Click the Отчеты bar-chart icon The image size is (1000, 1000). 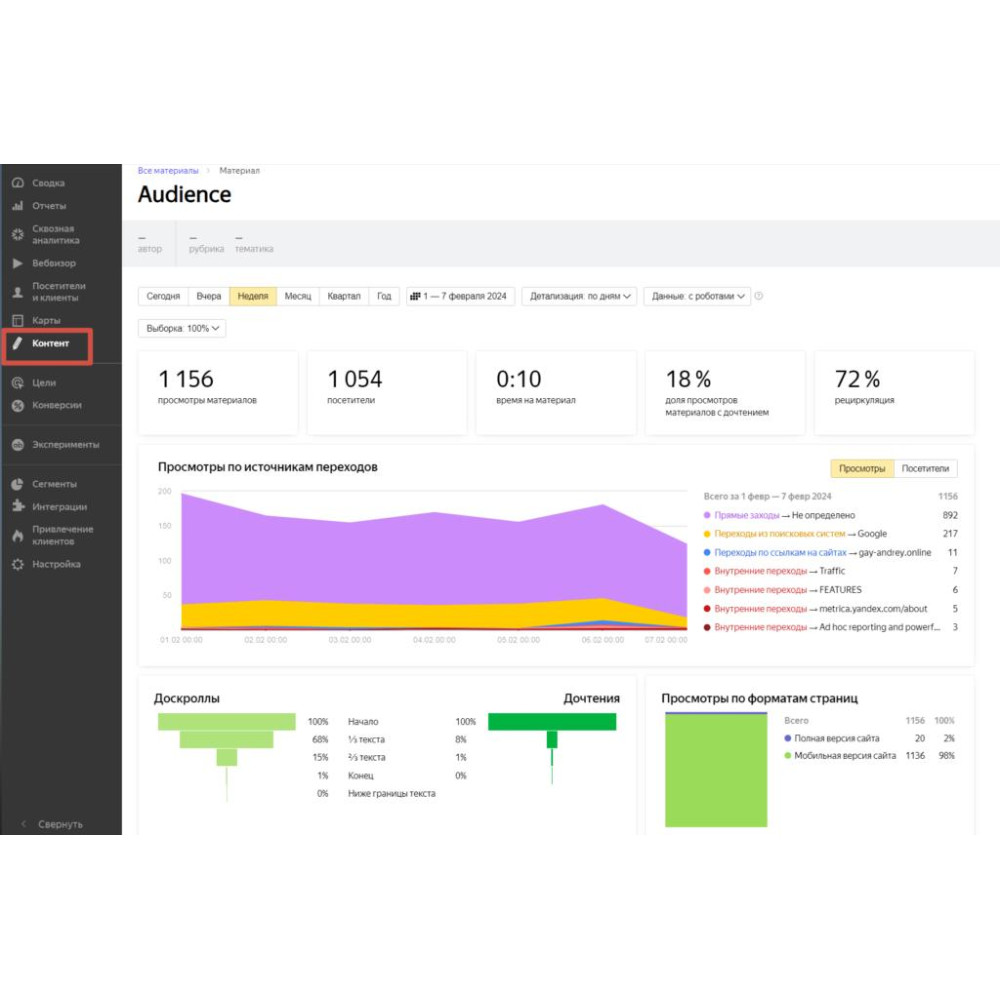(17, 206)
